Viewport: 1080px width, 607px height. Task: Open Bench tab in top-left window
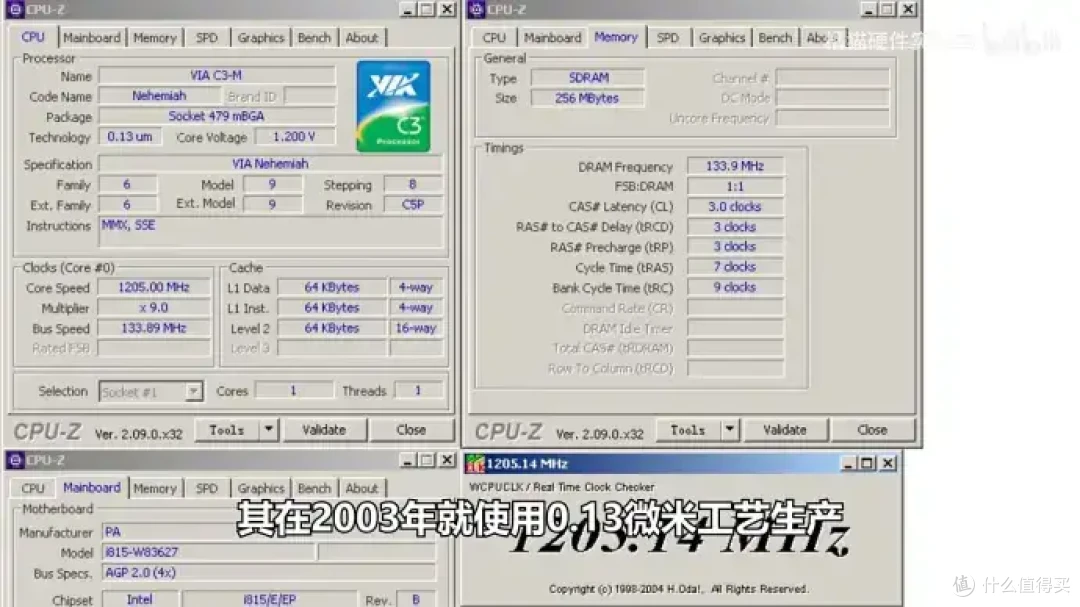pos(314,38)
